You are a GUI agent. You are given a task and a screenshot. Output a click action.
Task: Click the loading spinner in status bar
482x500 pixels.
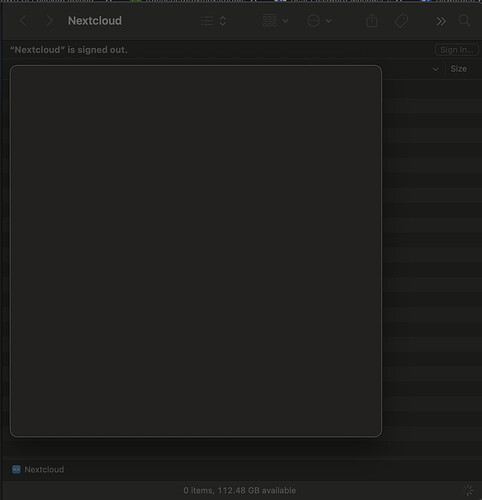[x=469, y=490]
